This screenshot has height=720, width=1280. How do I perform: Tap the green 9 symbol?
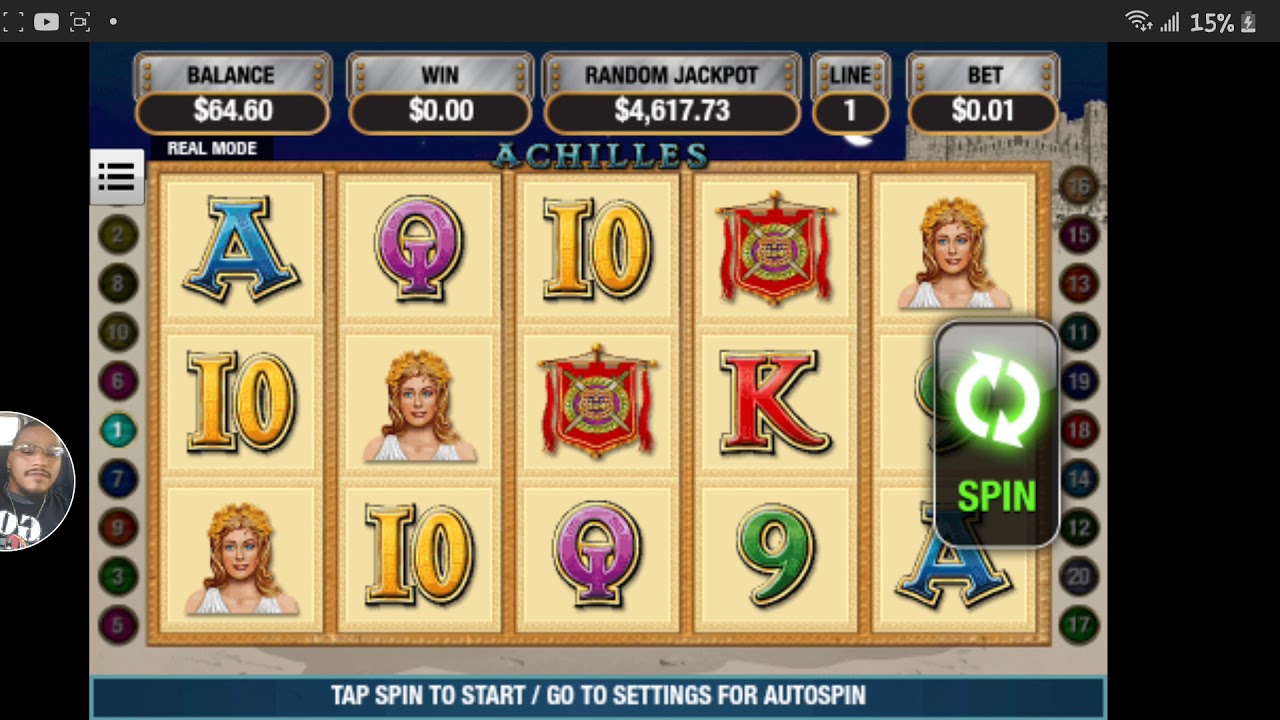(x=777, y=553)
